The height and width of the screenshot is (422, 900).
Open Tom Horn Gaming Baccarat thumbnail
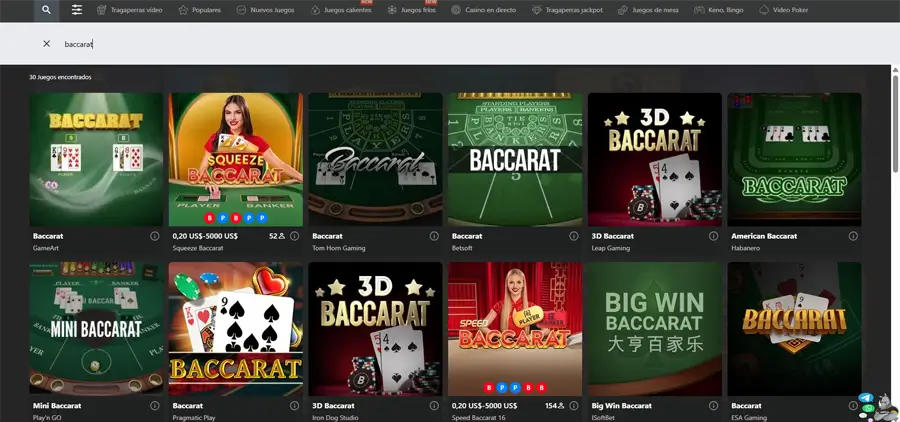click(375, 160)
